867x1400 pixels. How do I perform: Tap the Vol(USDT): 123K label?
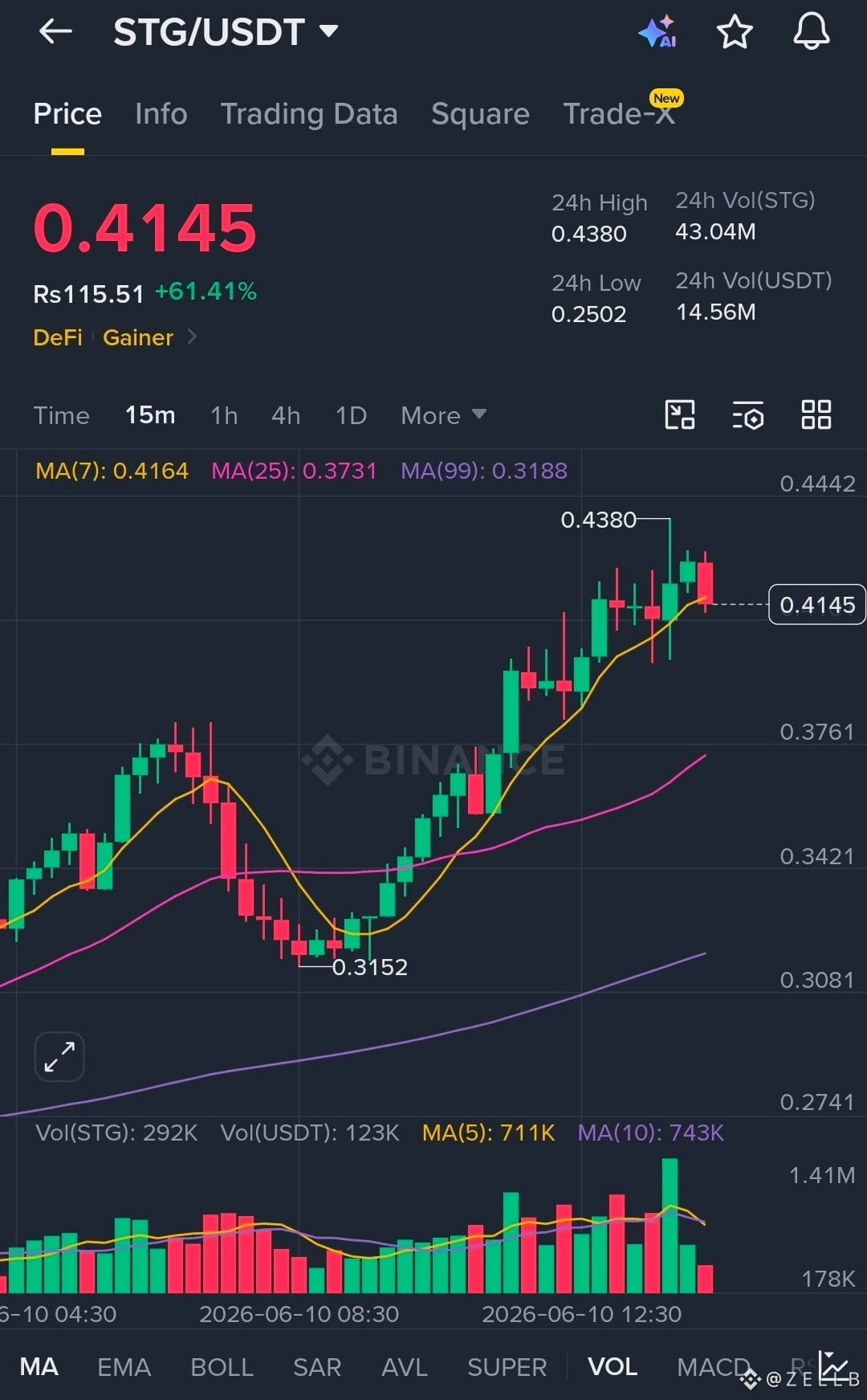pos(310,1133)
